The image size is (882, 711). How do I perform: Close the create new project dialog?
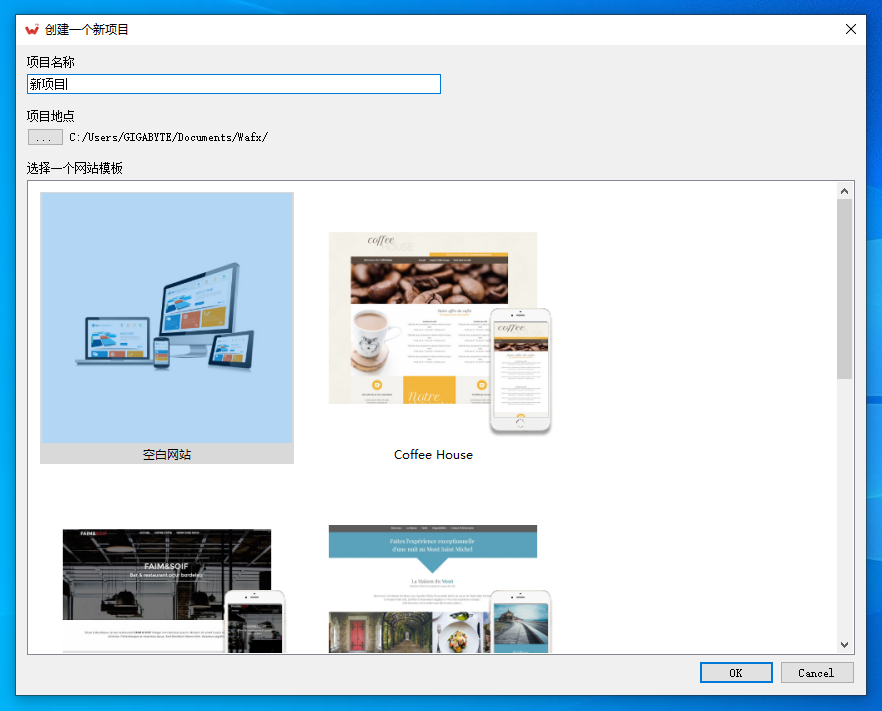click(x=851, y=29)
